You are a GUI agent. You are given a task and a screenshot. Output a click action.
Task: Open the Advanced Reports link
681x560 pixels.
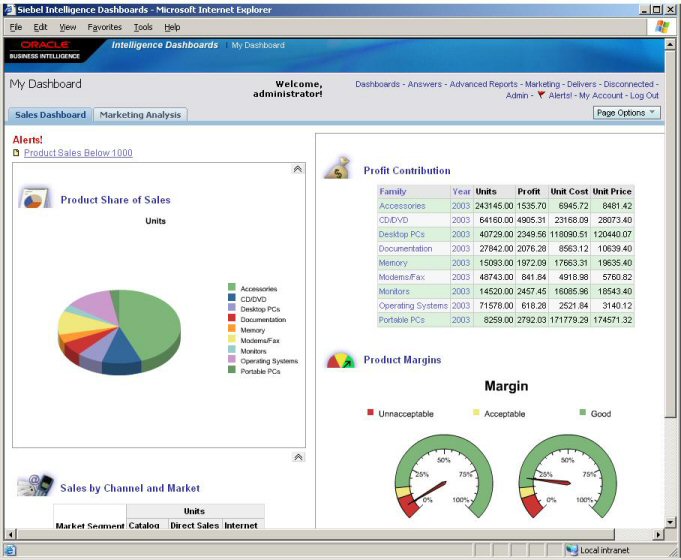[x=483, y=84]
